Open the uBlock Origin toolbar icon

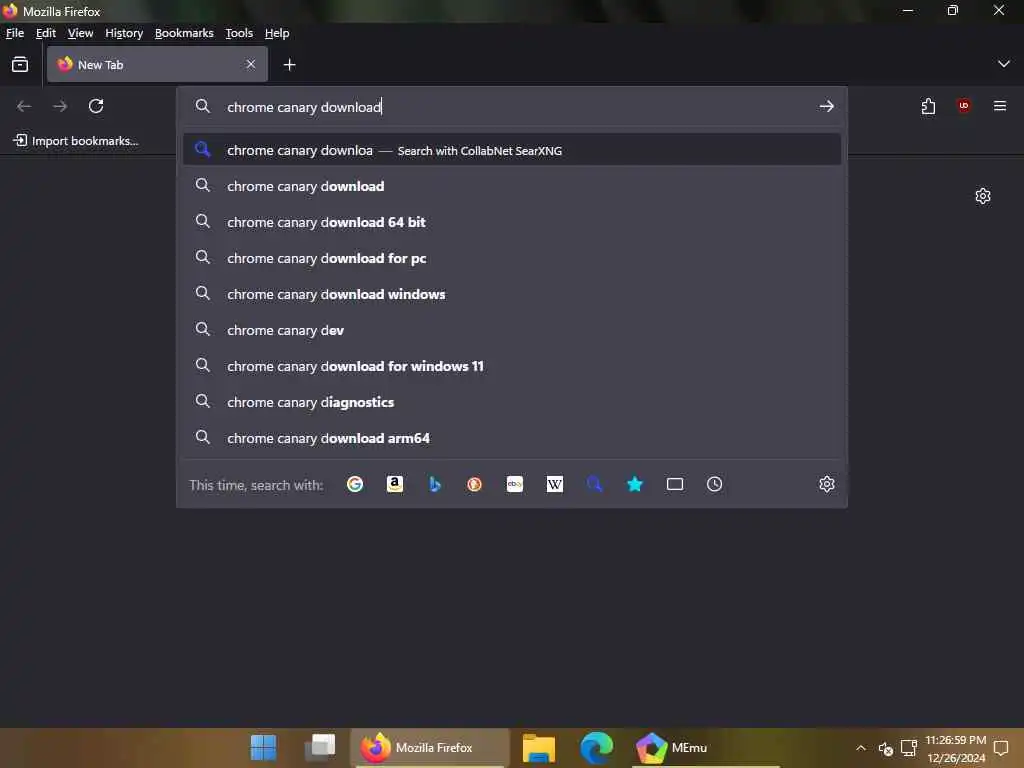point(964,106)
